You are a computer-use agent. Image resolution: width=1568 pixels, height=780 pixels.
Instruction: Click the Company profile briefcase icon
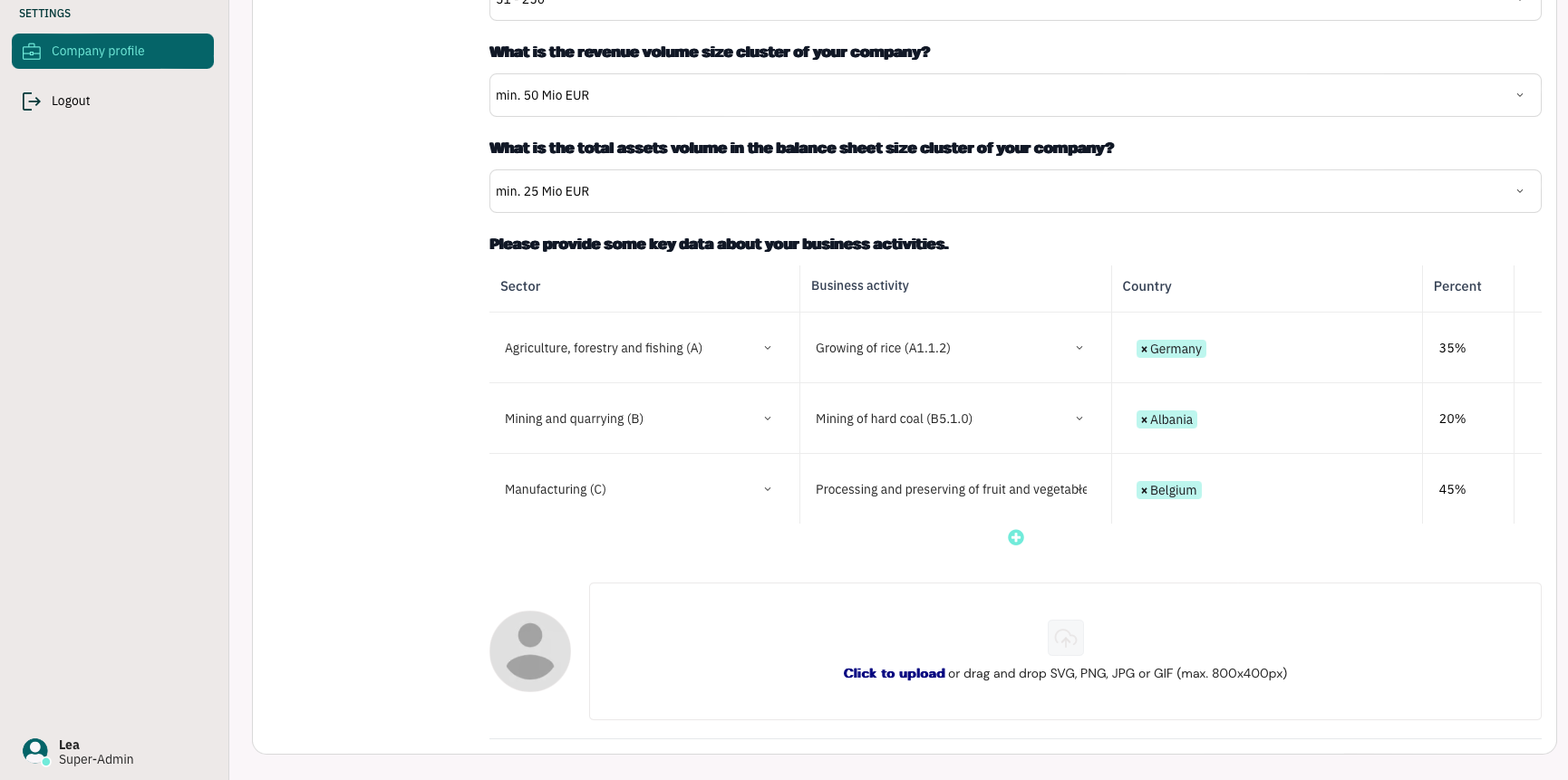click(x=32, y=52)
